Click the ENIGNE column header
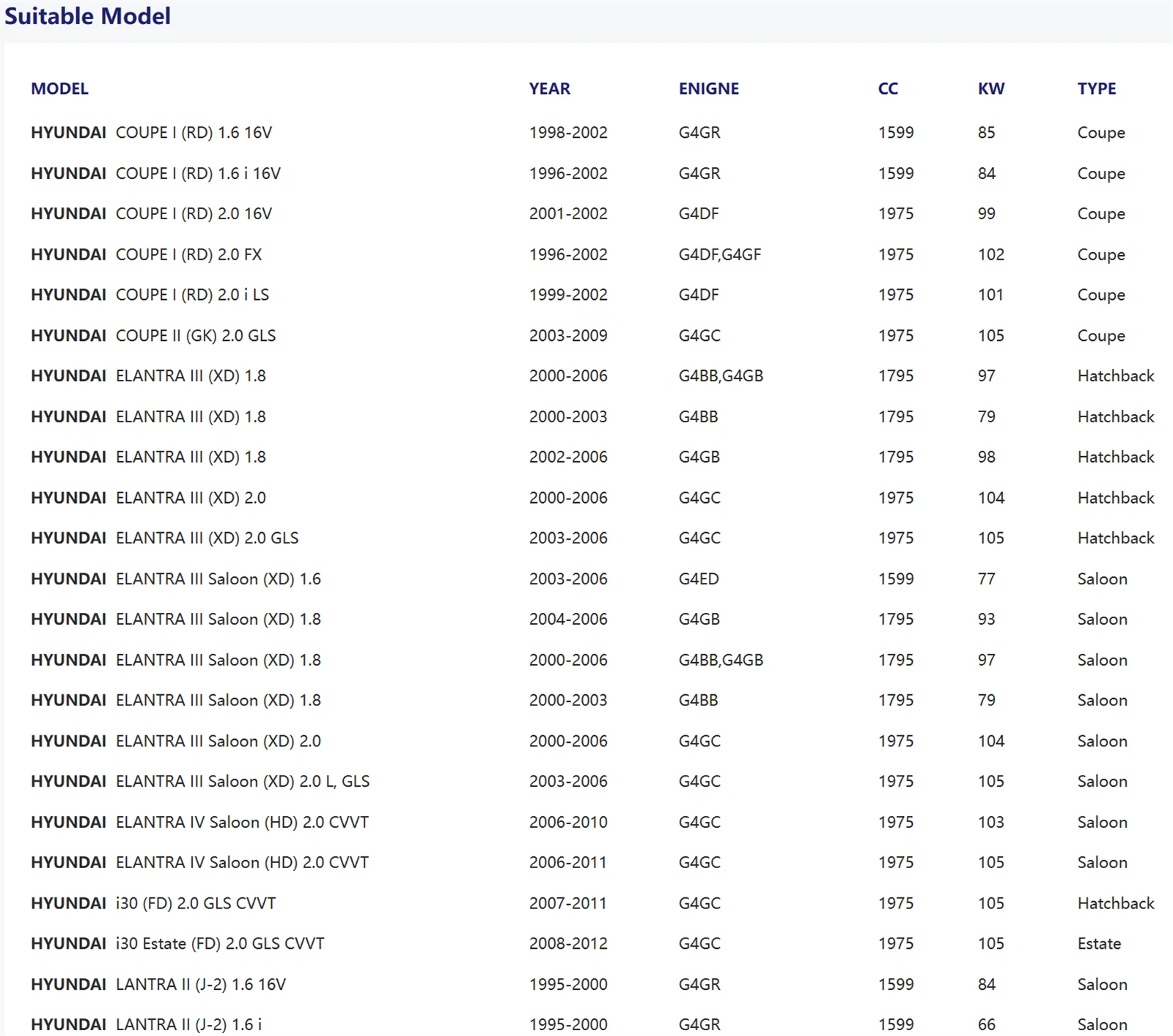The height and width of the screenshot is (1036, 1173). [x=708, y=89]
